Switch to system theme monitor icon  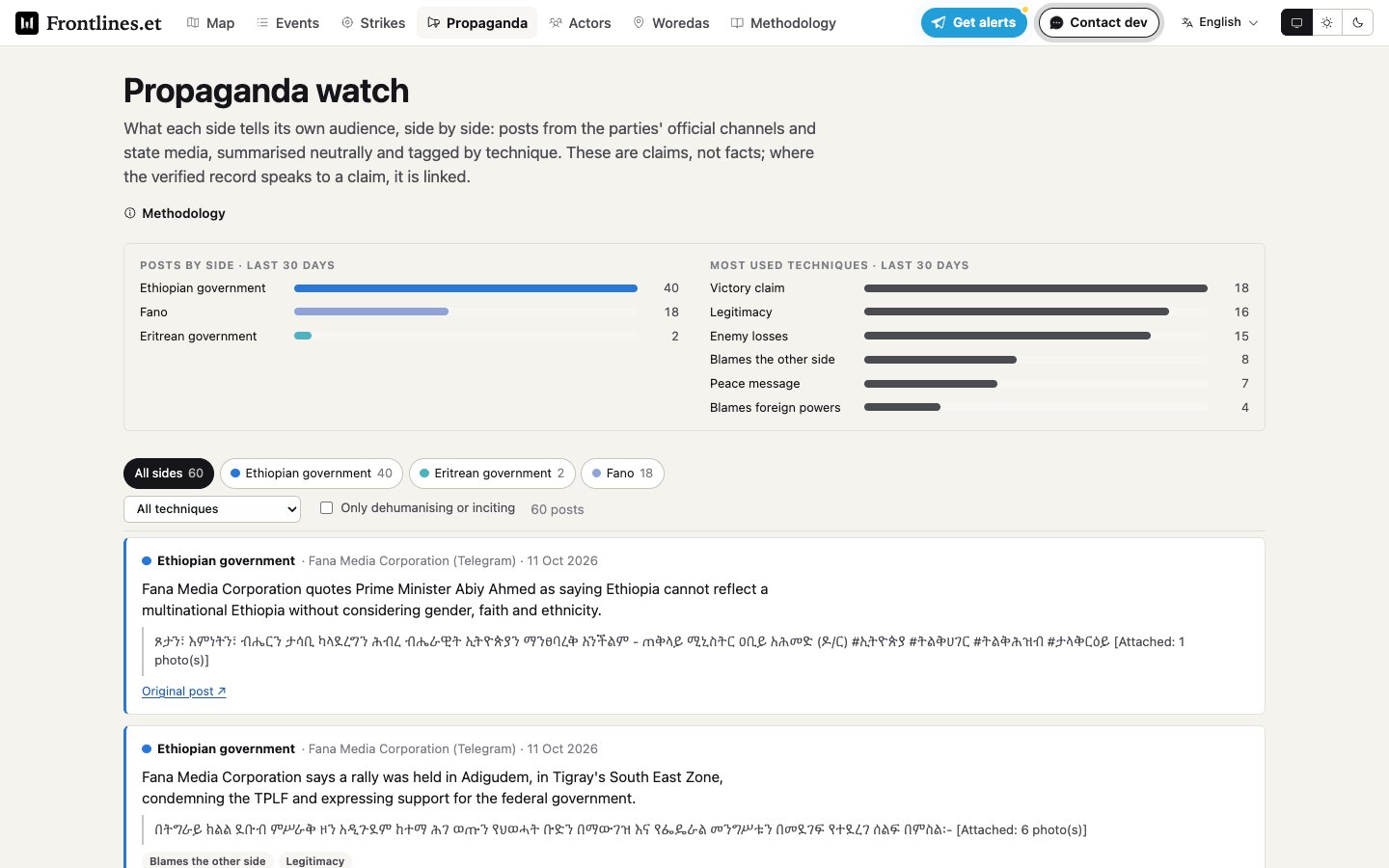1296,22
